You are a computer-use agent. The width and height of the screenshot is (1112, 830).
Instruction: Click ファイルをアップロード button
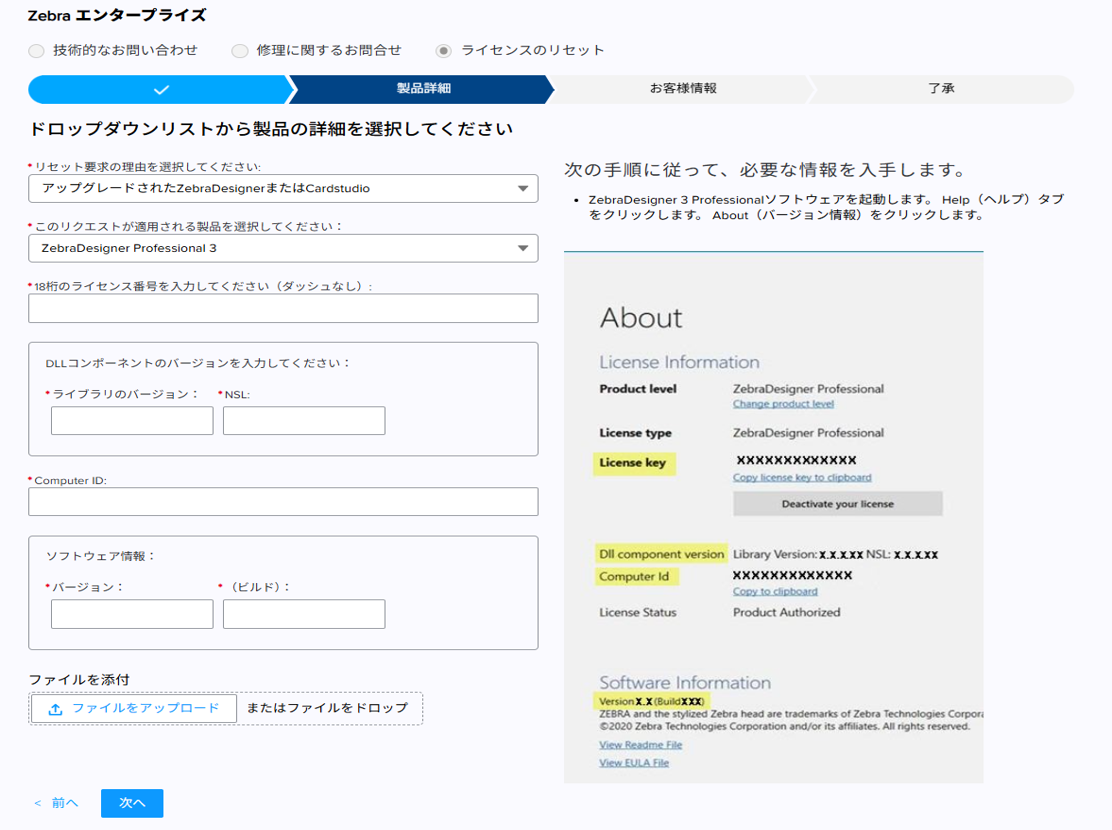click(134, 709)
